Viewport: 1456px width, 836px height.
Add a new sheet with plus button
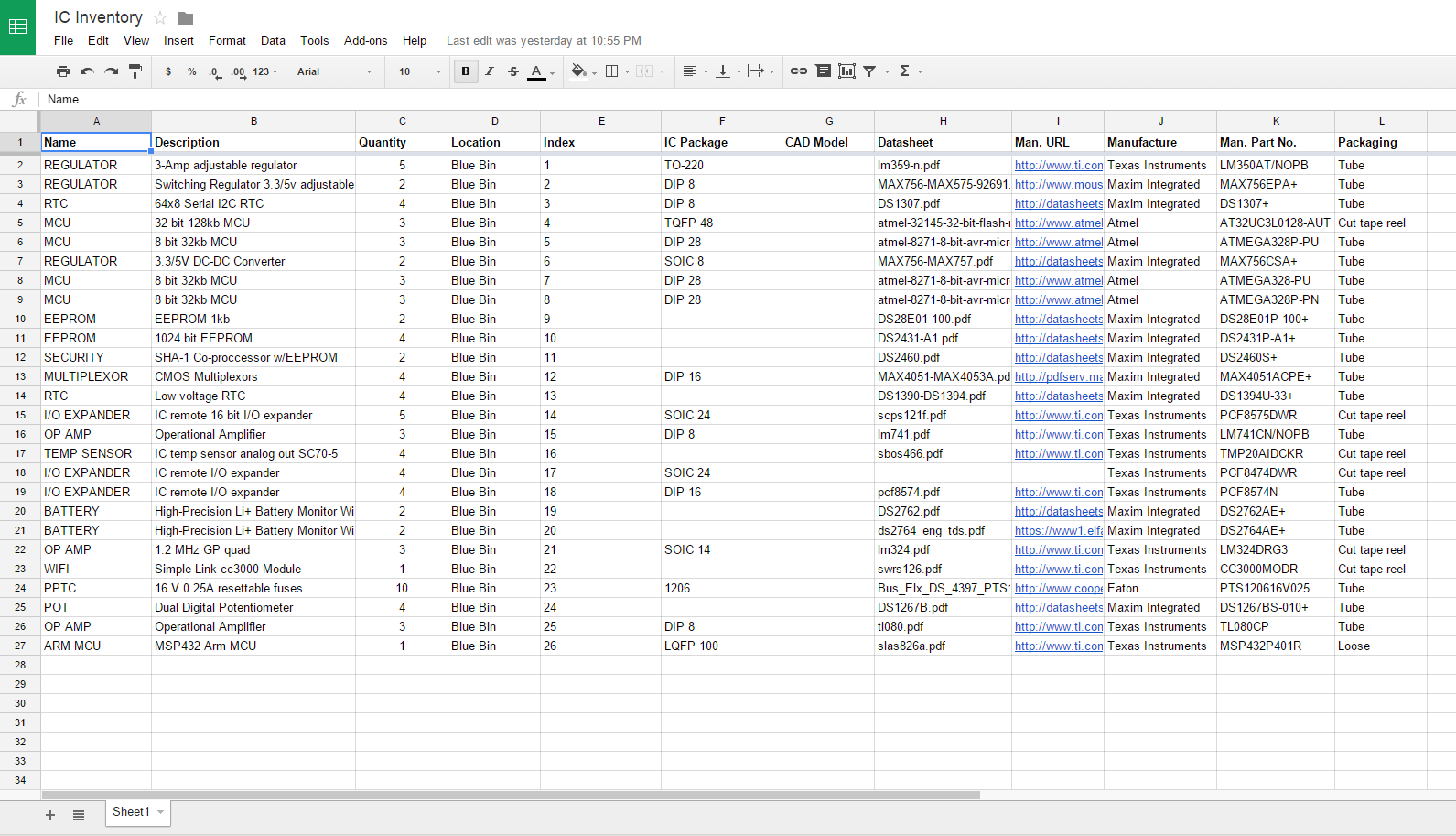tap(50, 815)
